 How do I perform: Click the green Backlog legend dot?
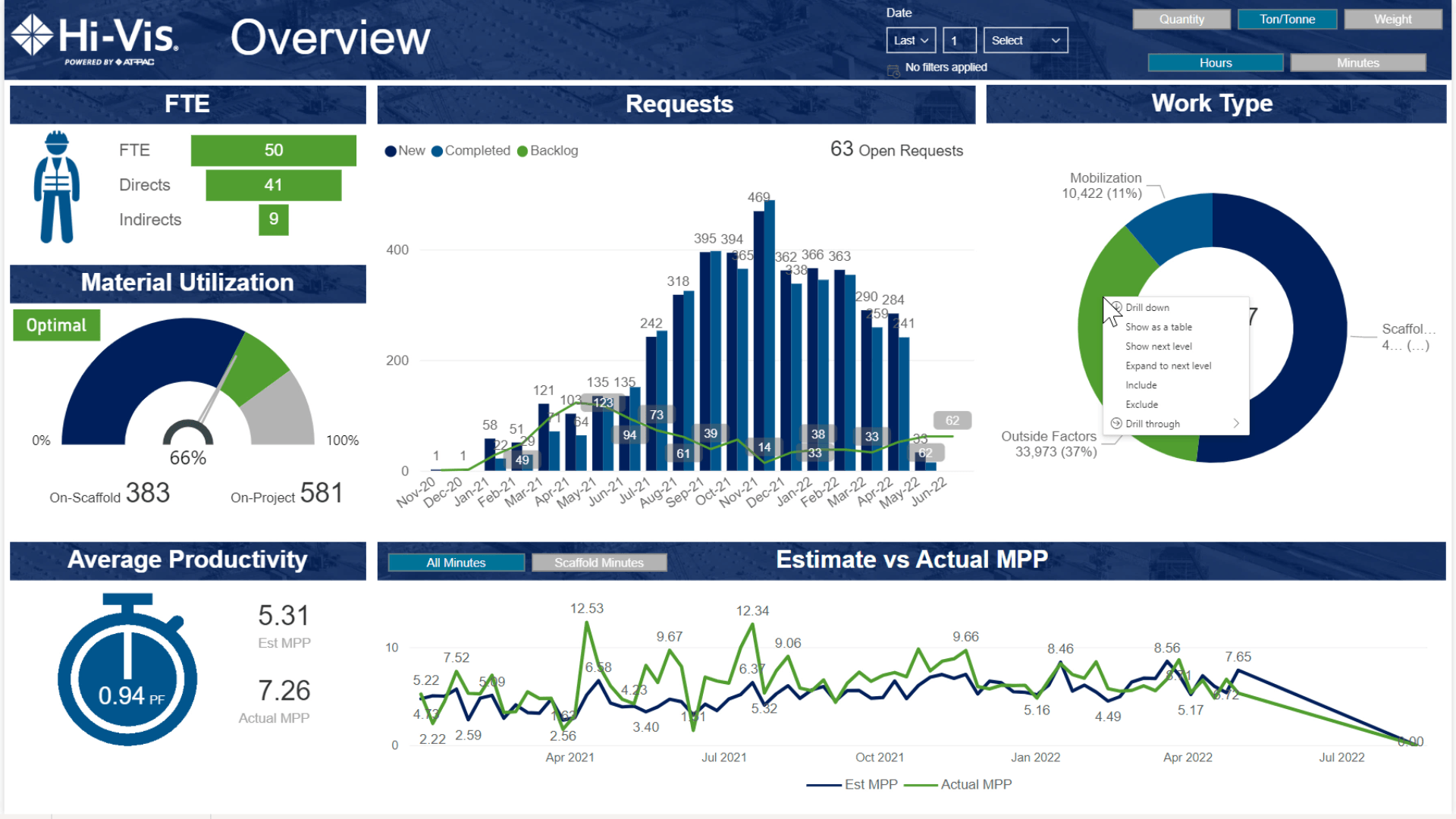pos(522,150)
